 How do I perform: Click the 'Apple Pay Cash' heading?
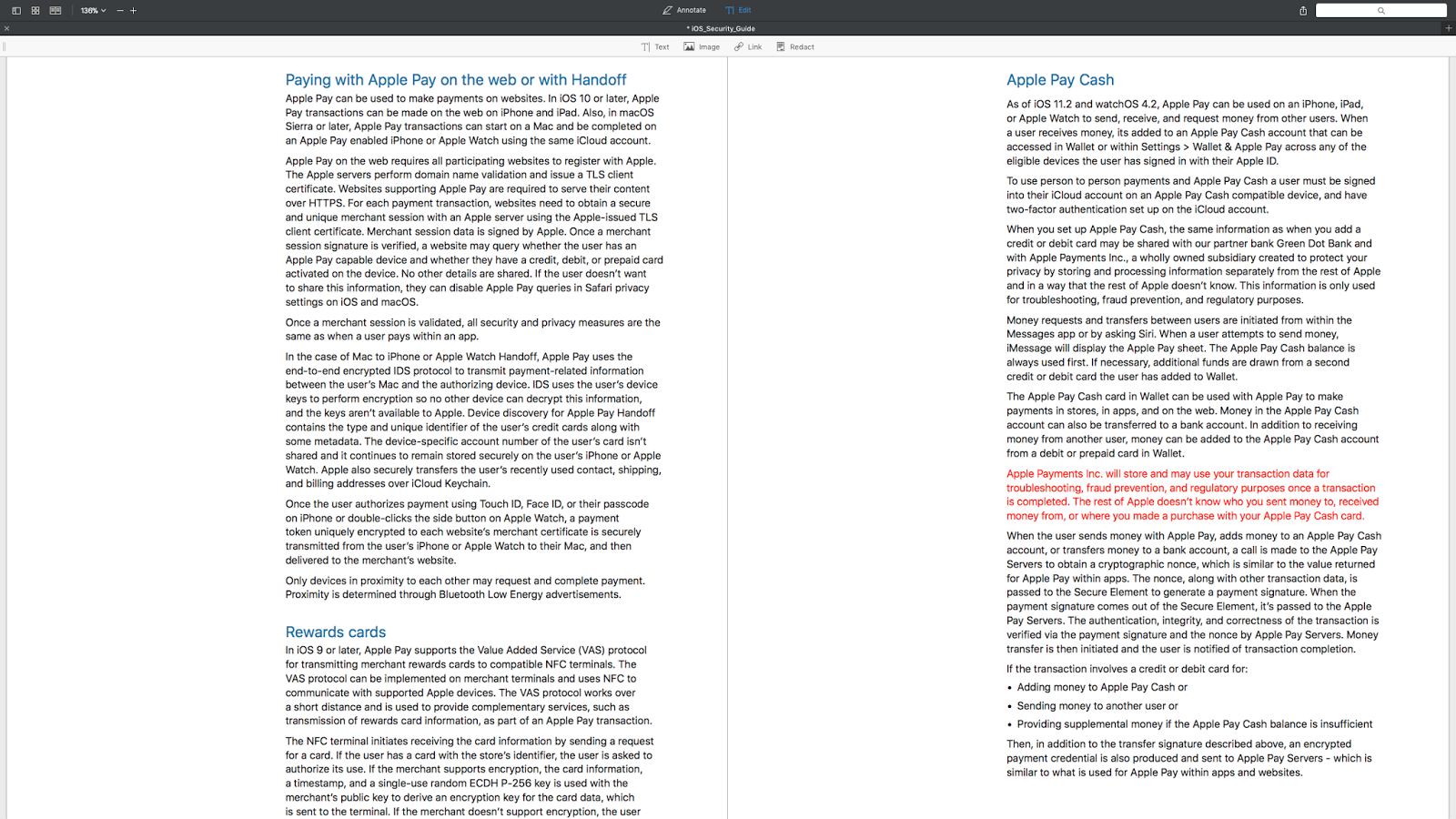[1060, 80]
